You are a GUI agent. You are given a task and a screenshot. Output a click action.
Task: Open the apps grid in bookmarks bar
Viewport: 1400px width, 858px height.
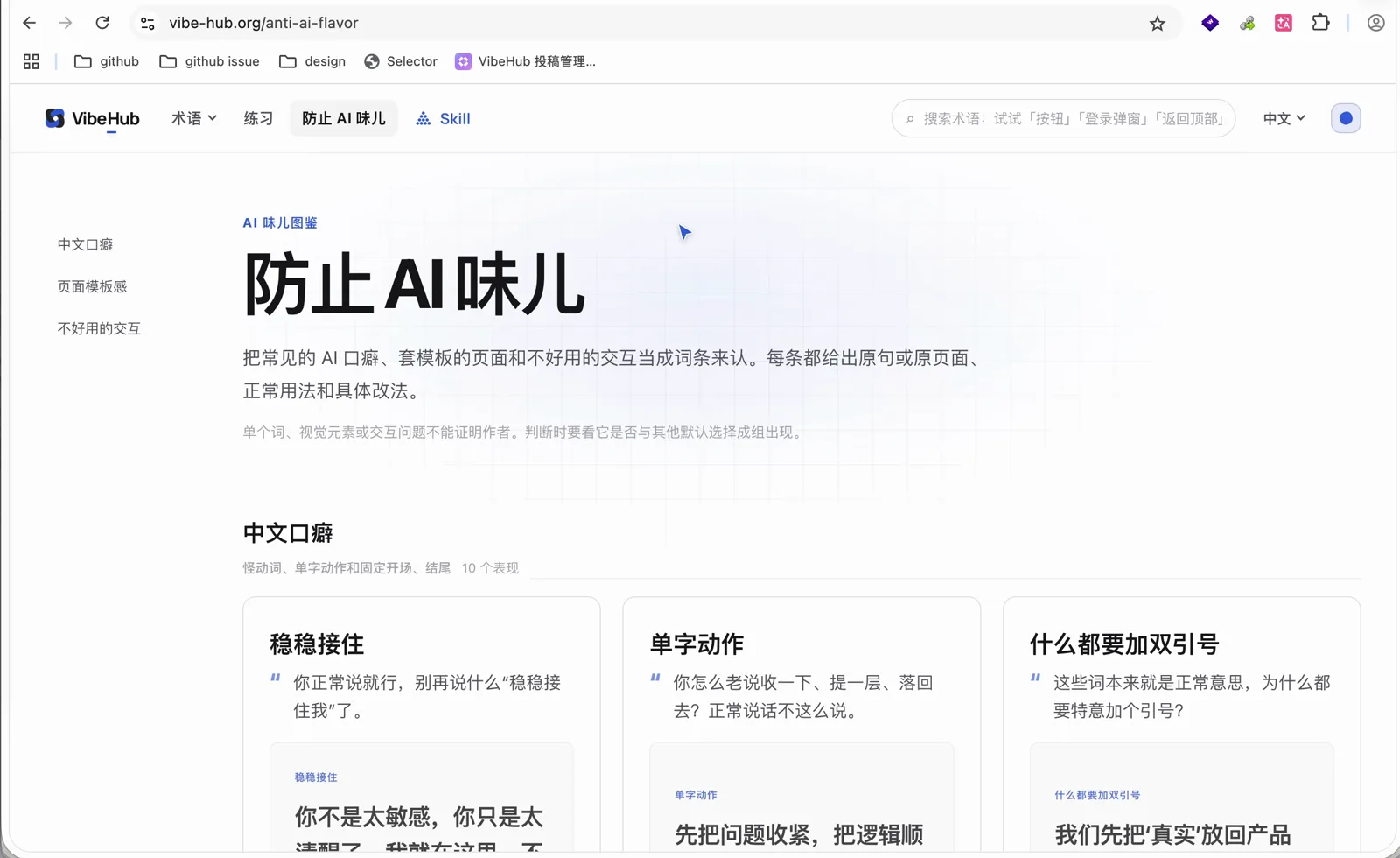click(31, 61)
